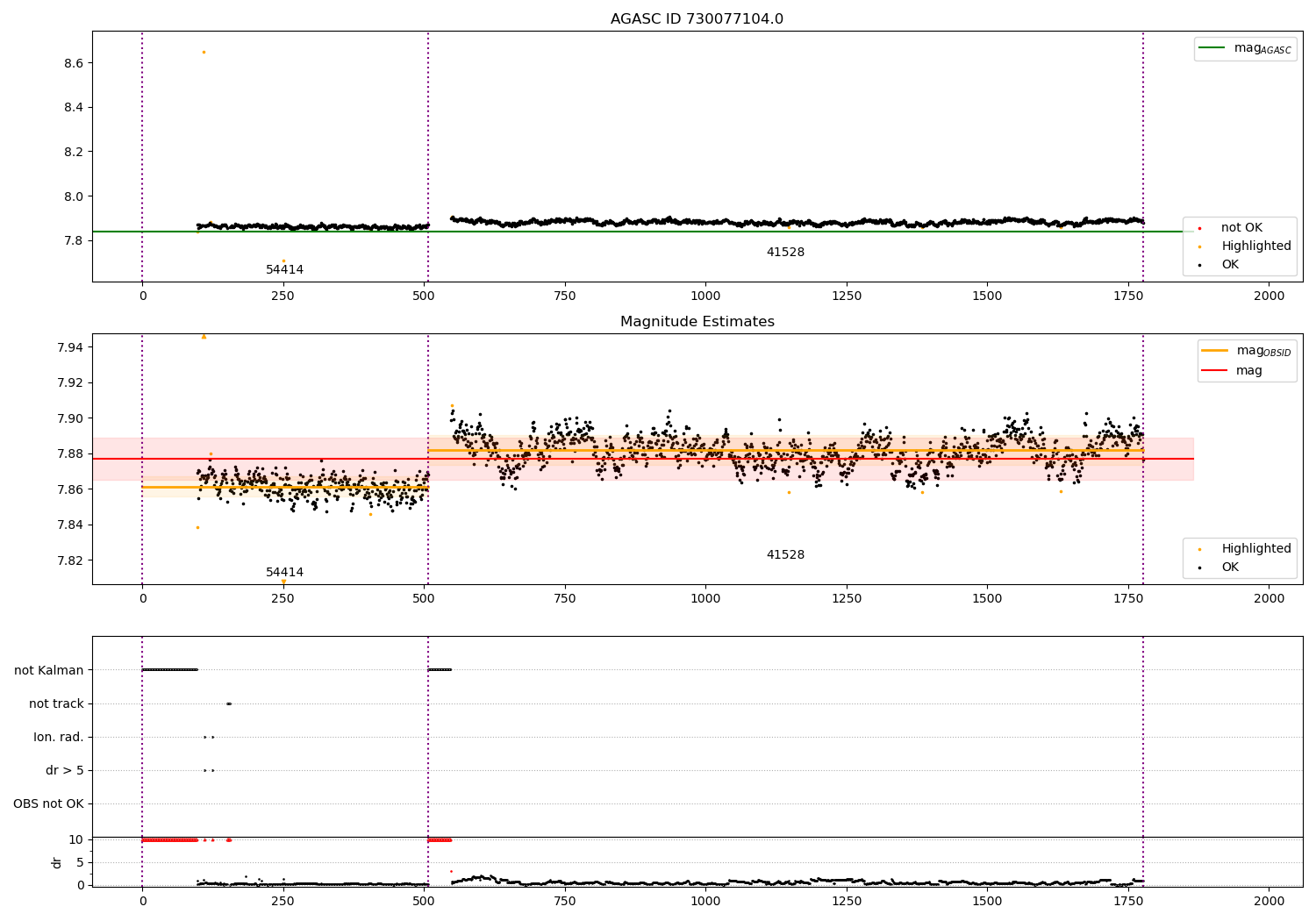Click the AGASC ID 730077104.0 plot title
Image resolution: width=1316 pixels, height=921 pixels.
697,19
